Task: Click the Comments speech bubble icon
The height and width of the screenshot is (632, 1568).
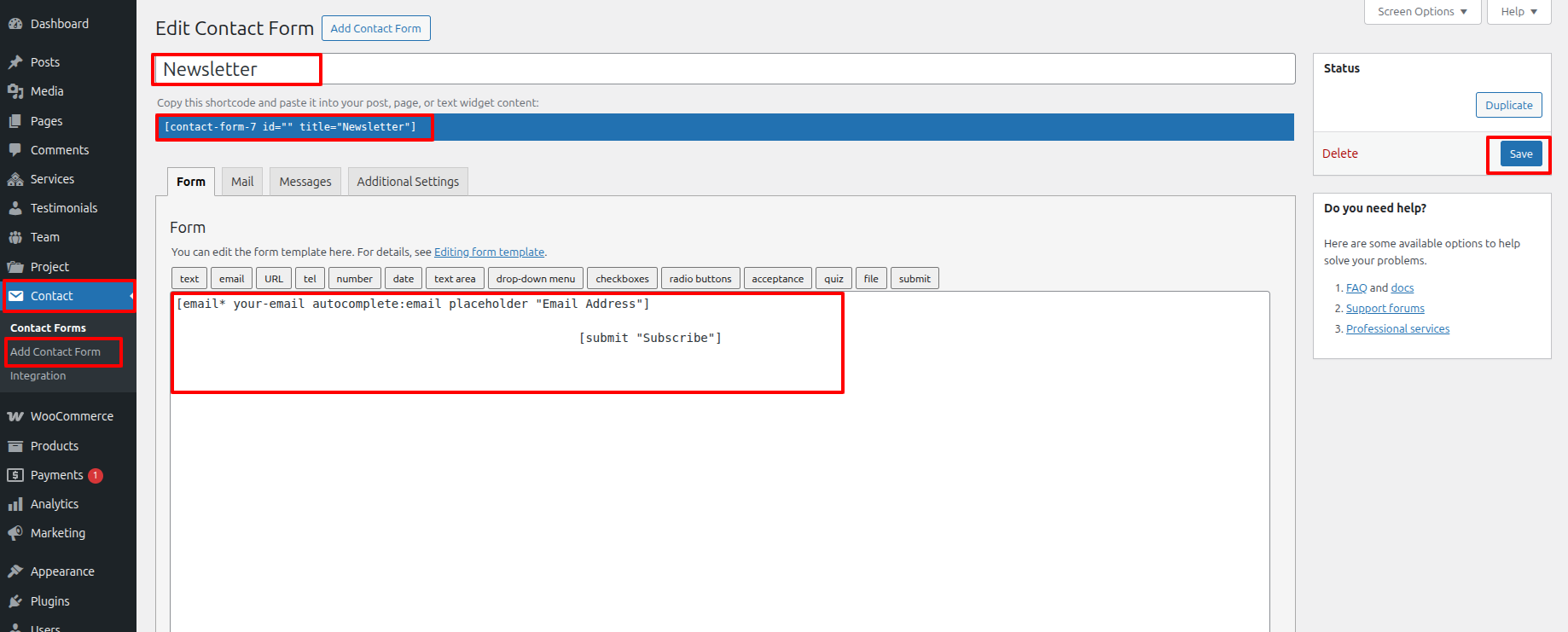Action: coord(15,150)
